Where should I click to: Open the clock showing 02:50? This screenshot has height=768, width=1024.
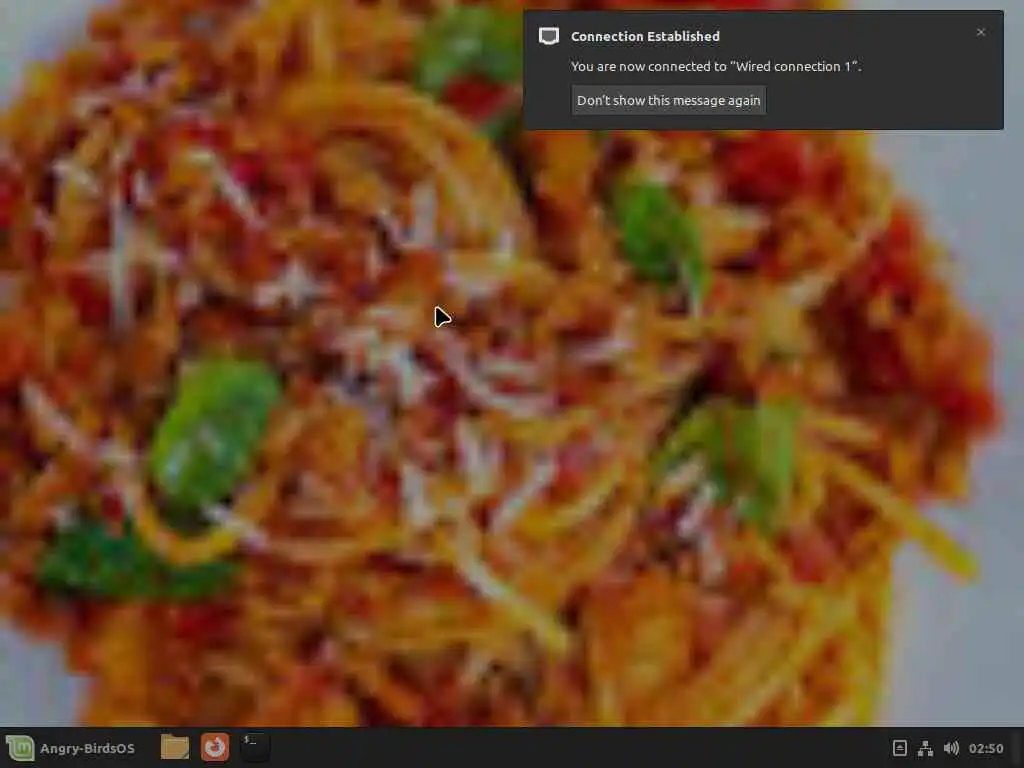985,748
